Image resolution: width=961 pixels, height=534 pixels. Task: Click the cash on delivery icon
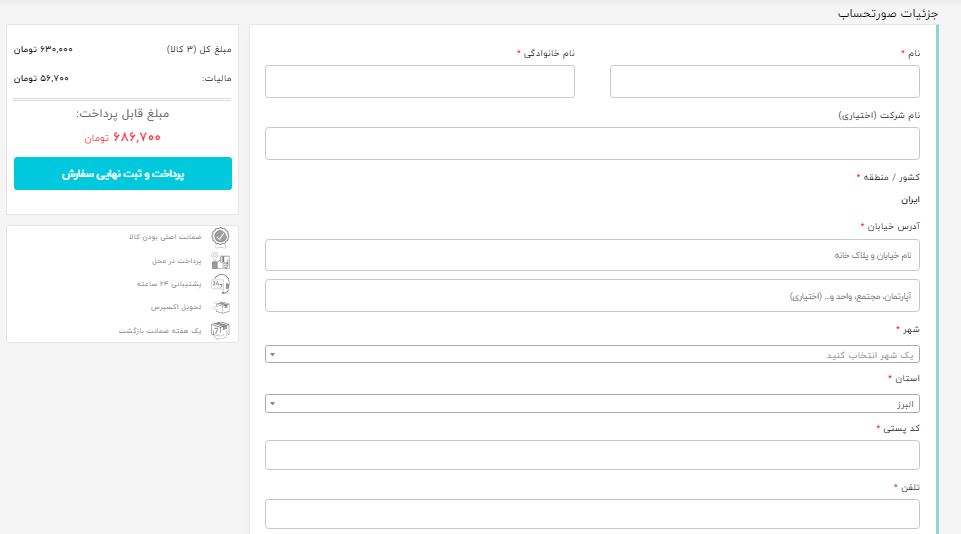point(220,261)
